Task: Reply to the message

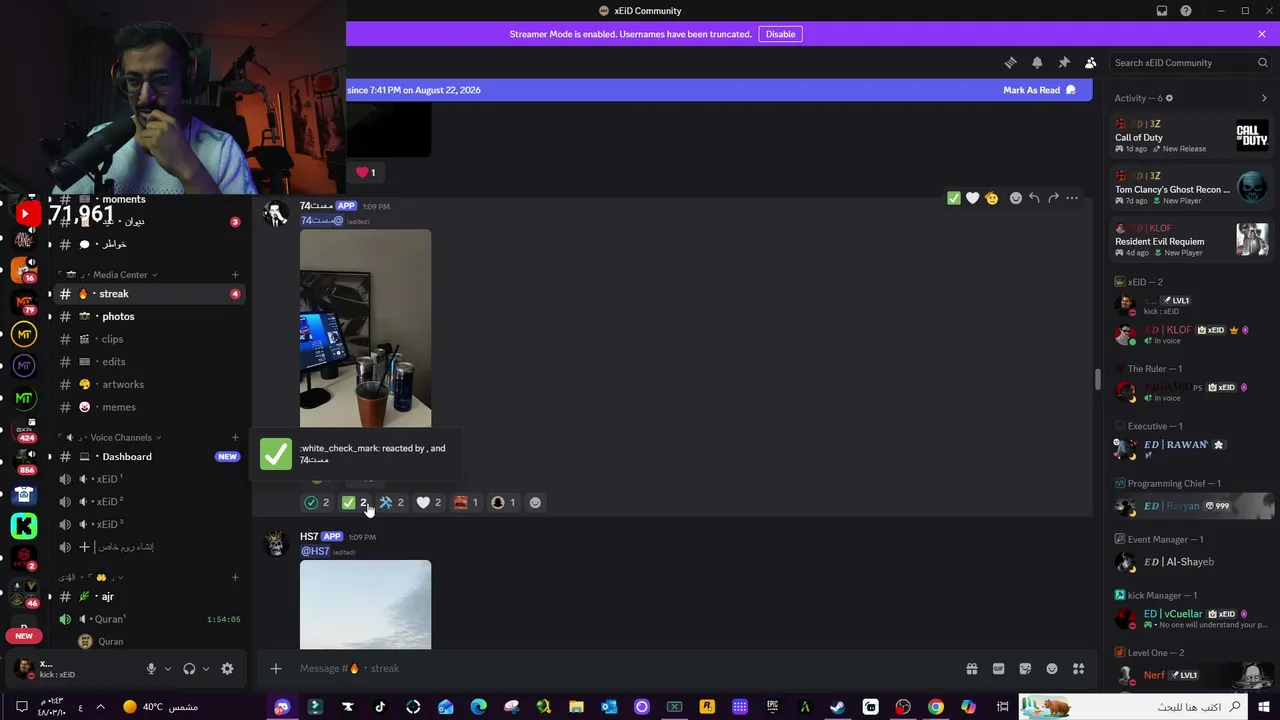Action: 1034,198
